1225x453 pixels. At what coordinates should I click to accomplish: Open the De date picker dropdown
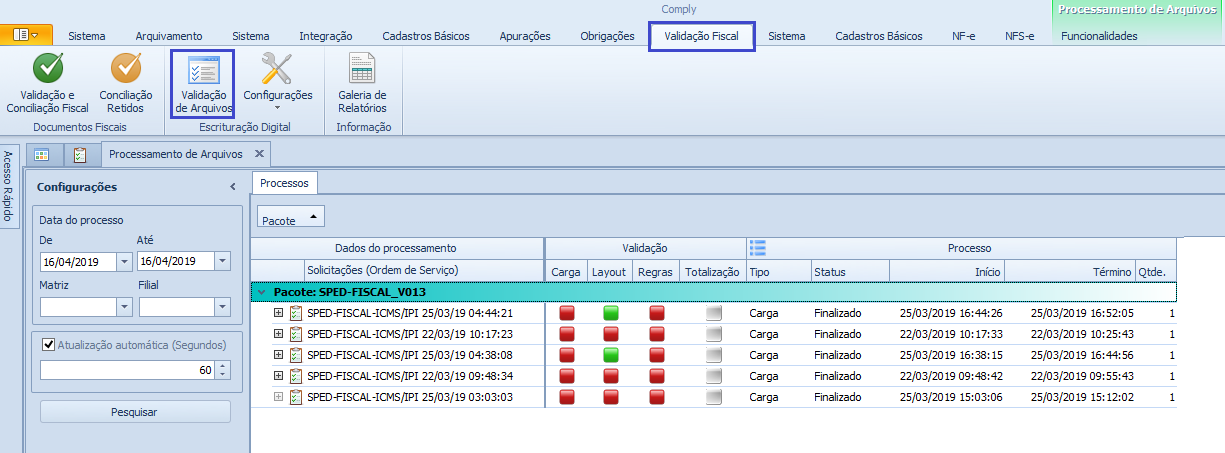(x=124, y=261)
